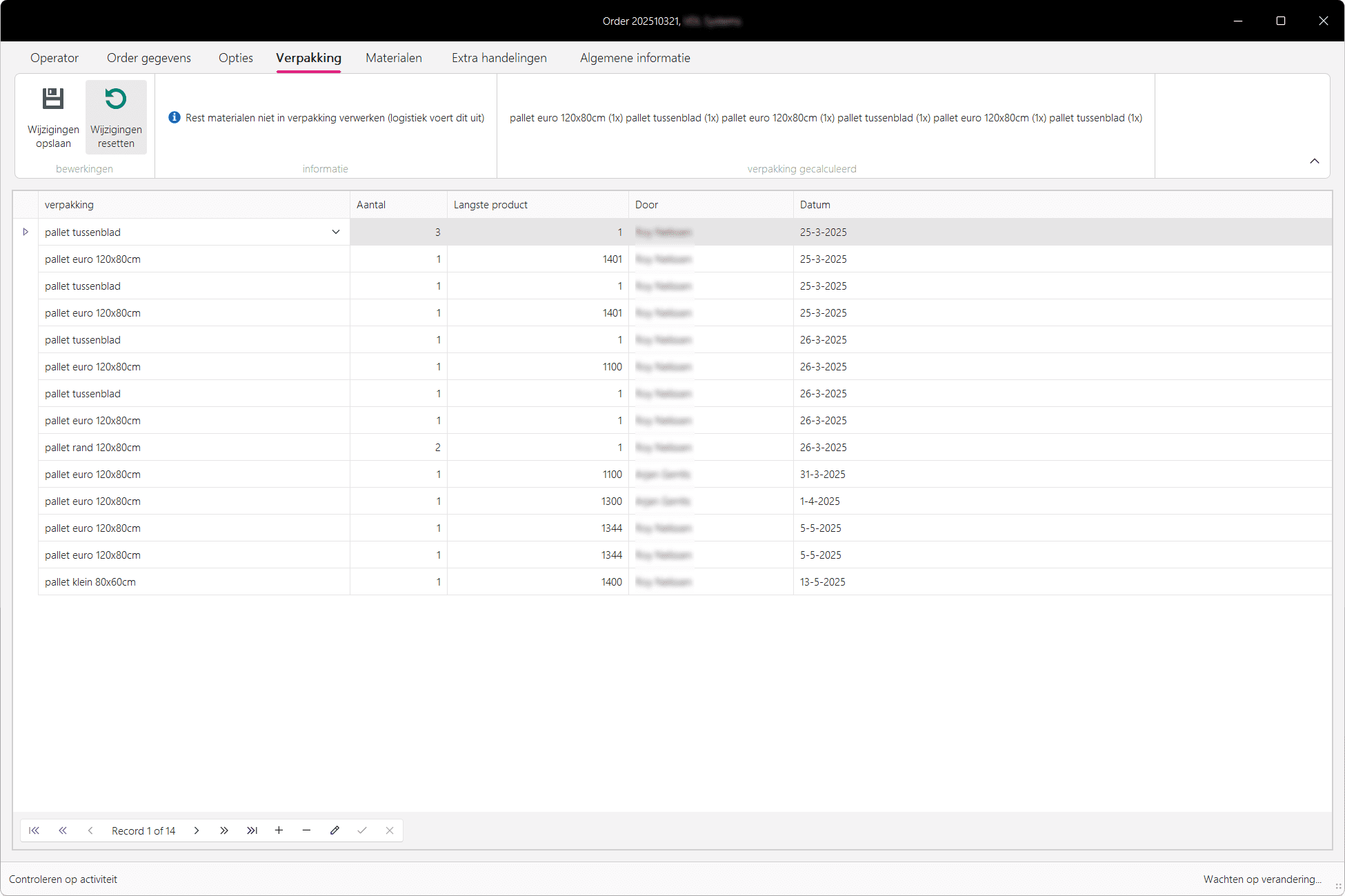This screenshot has width=1345, height=896.
Task: Delete record with minus icon
Action: pos(306,830)
